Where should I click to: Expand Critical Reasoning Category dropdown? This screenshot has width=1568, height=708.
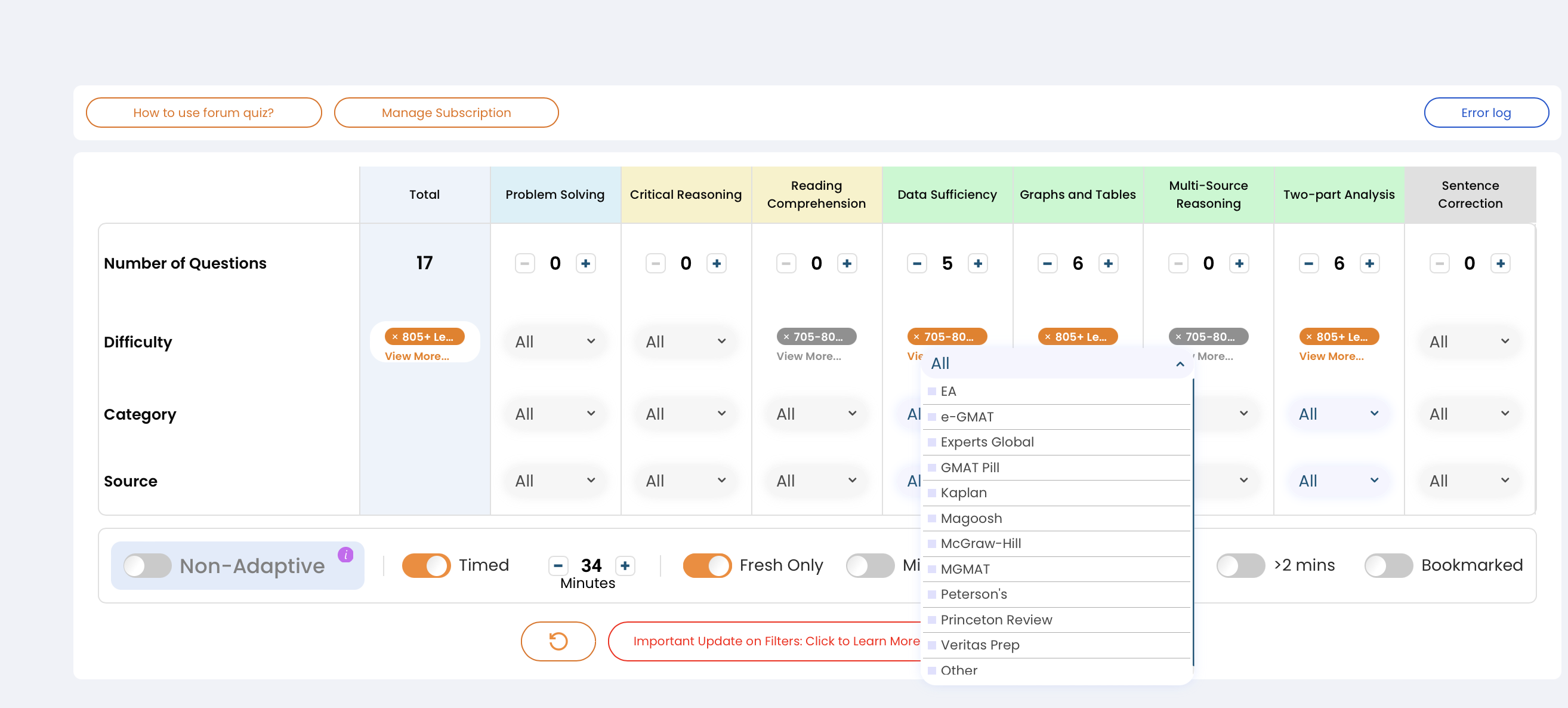(685, 414)
